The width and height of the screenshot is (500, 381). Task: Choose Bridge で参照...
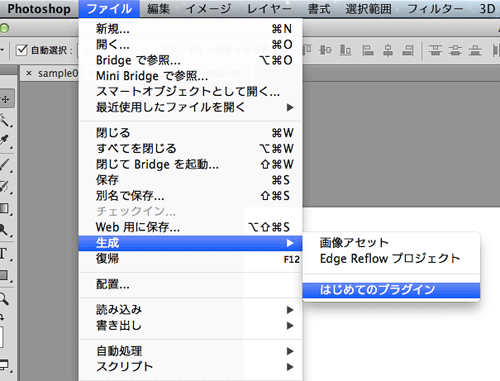(x=191, y=60)
